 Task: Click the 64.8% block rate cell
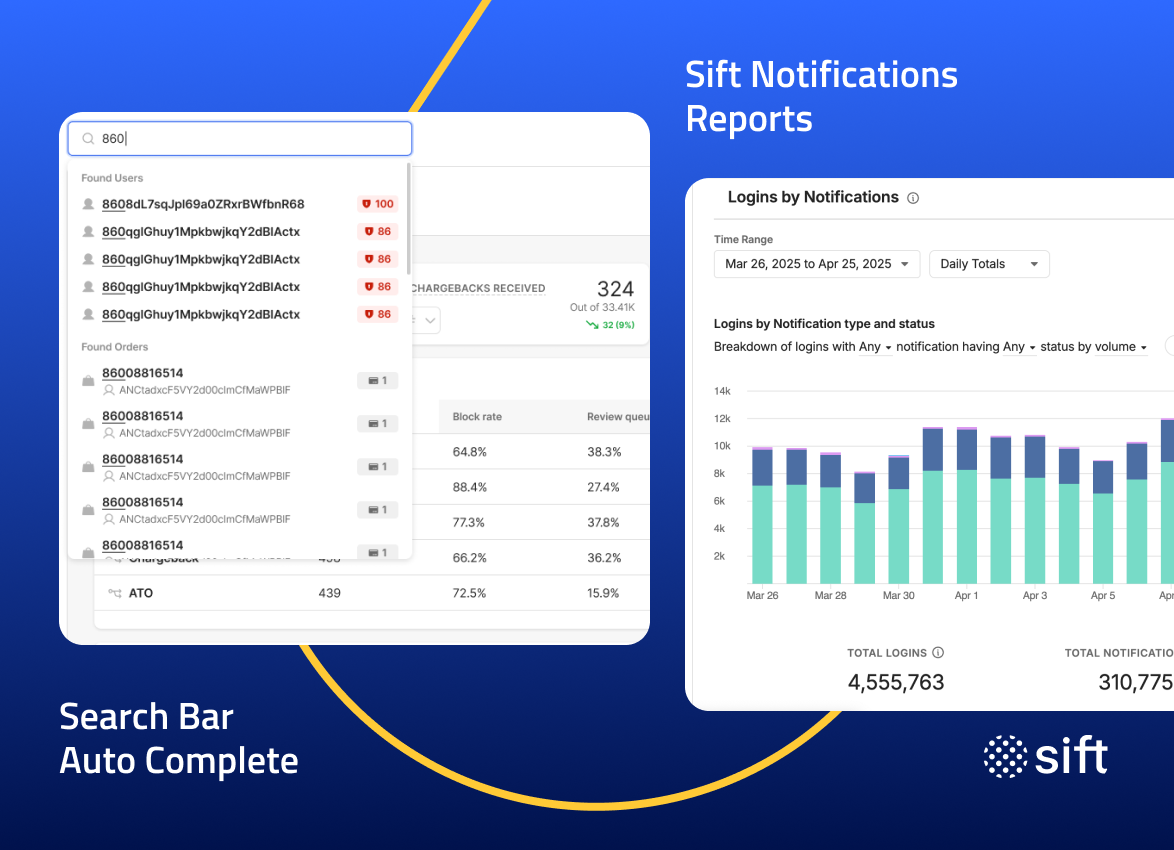pyautogui.click(x=469, y=452)
